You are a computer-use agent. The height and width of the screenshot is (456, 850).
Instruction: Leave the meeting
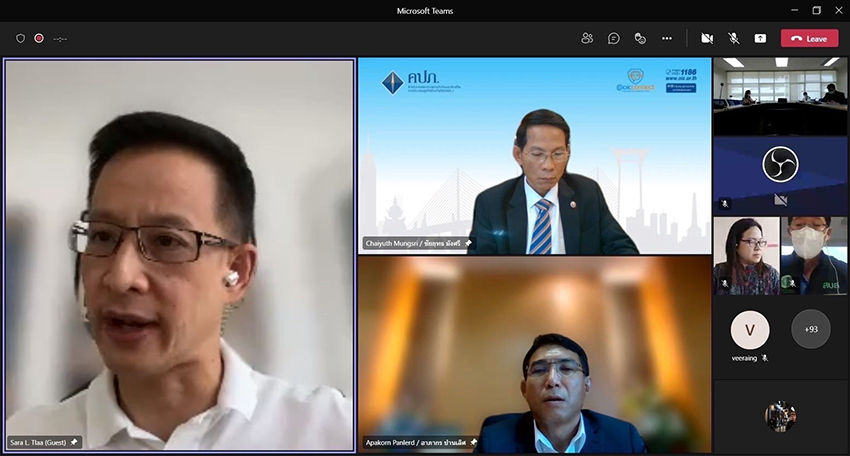click(809, 38)
